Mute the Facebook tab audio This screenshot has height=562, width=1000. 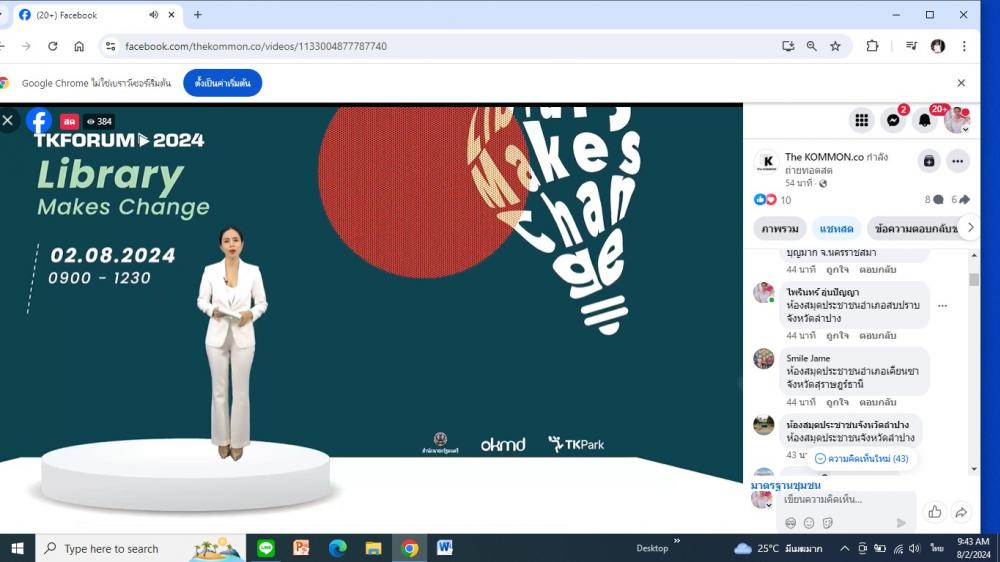click(154, 15)
